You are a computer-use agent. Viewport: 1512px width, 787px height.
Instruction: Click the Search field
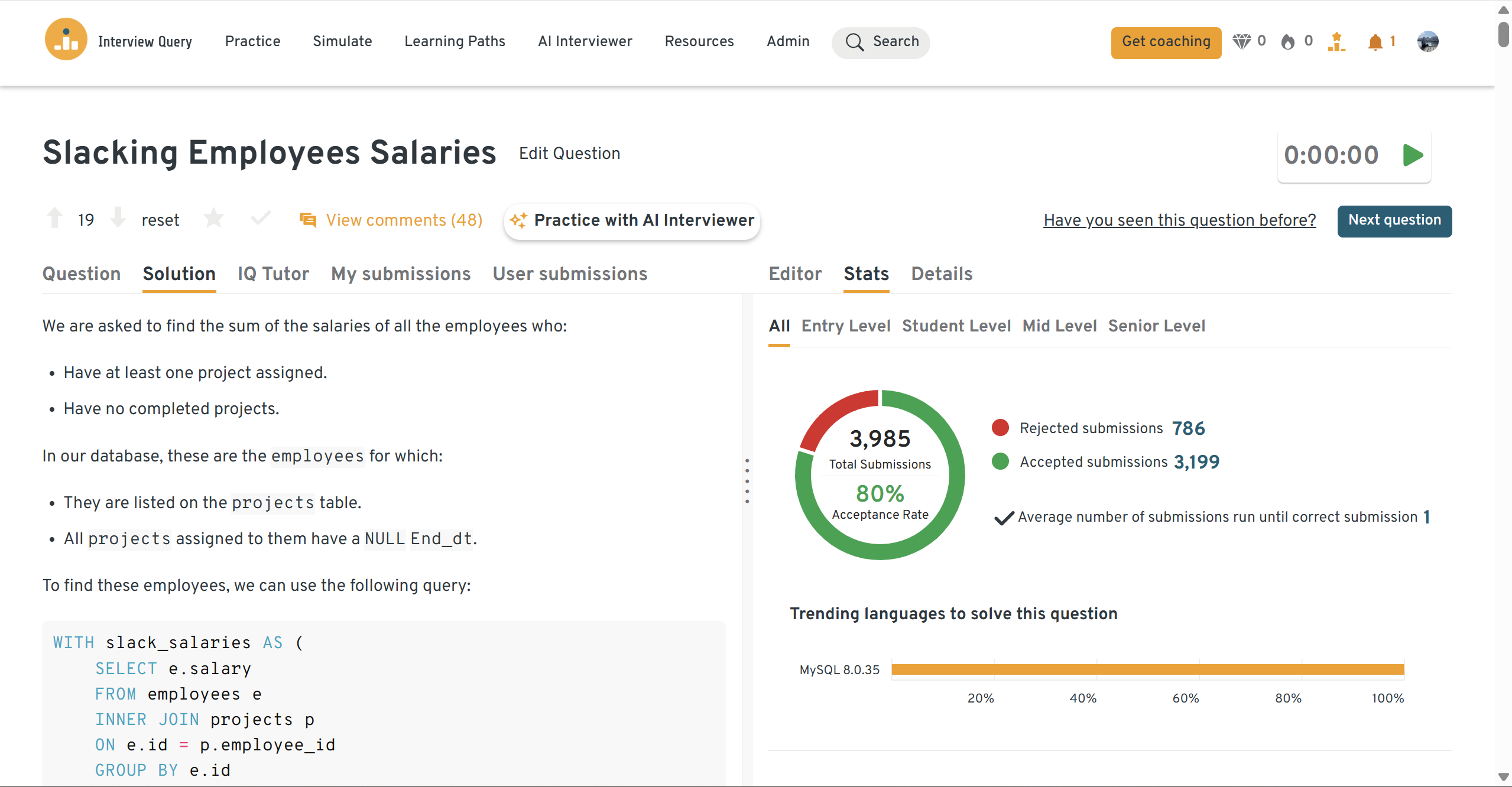[x=881, y=42]
